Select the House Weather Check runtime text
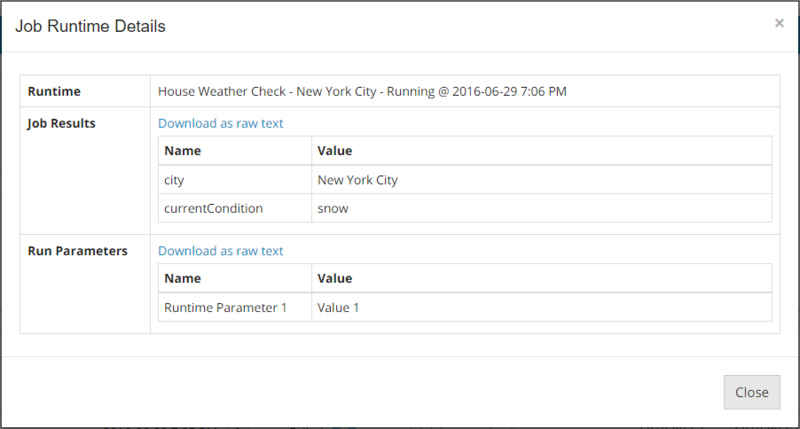The height and width of the screenshot is (429, 800). pyautogui.click(x=363, y=92)
